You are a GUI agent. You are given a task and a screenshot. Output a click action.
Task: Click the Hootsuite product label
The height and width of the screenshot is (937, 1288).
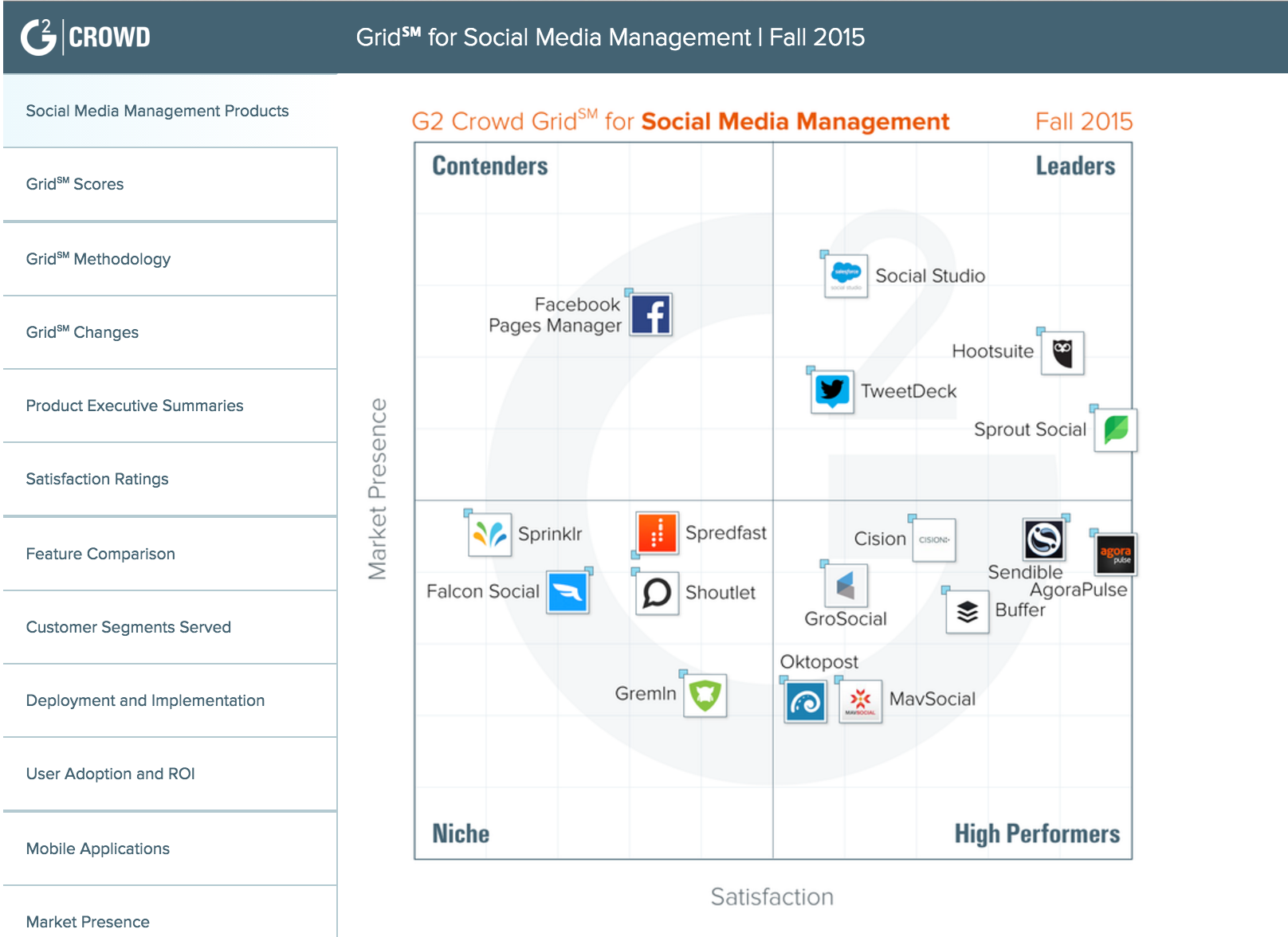(992, 351)
